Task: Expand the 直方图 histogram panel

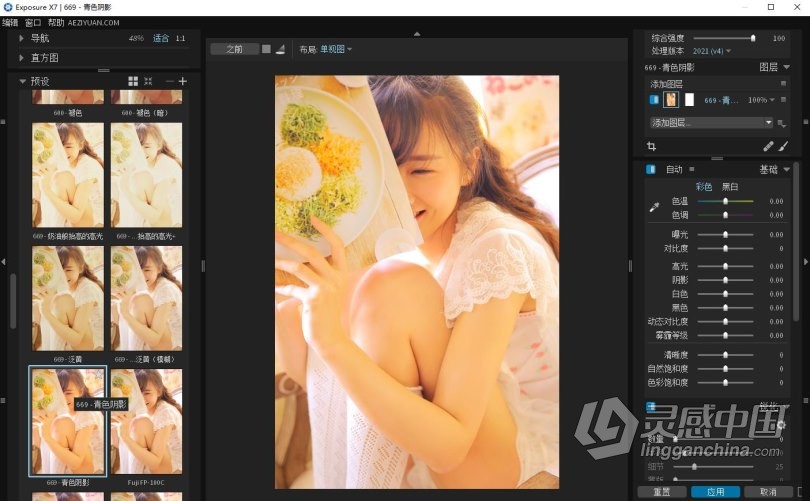Action: click(x=21, y=58)
